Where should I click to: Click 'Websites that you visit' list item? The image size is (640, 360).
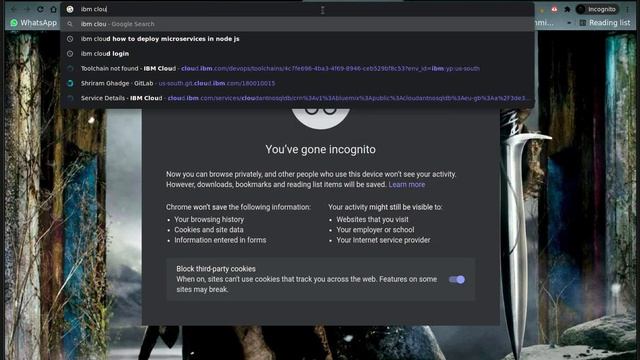click(372, 219)
